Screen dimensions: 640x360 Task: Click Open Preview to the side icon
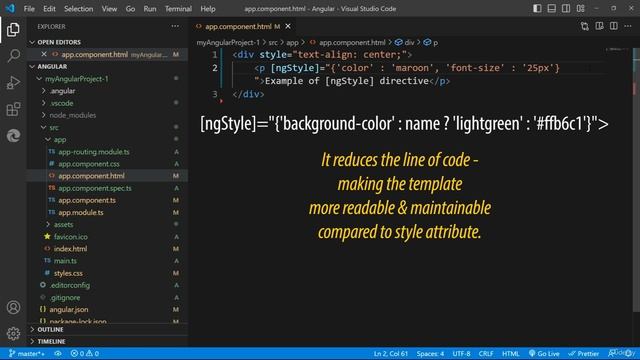tap(599, 27)
